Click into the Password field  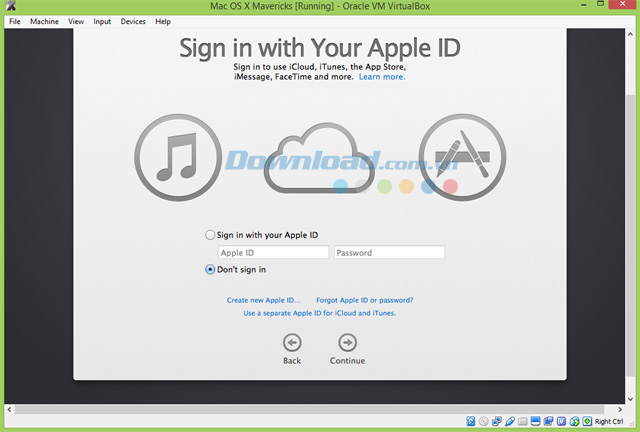pyautogui.click(x=389, y=252)
